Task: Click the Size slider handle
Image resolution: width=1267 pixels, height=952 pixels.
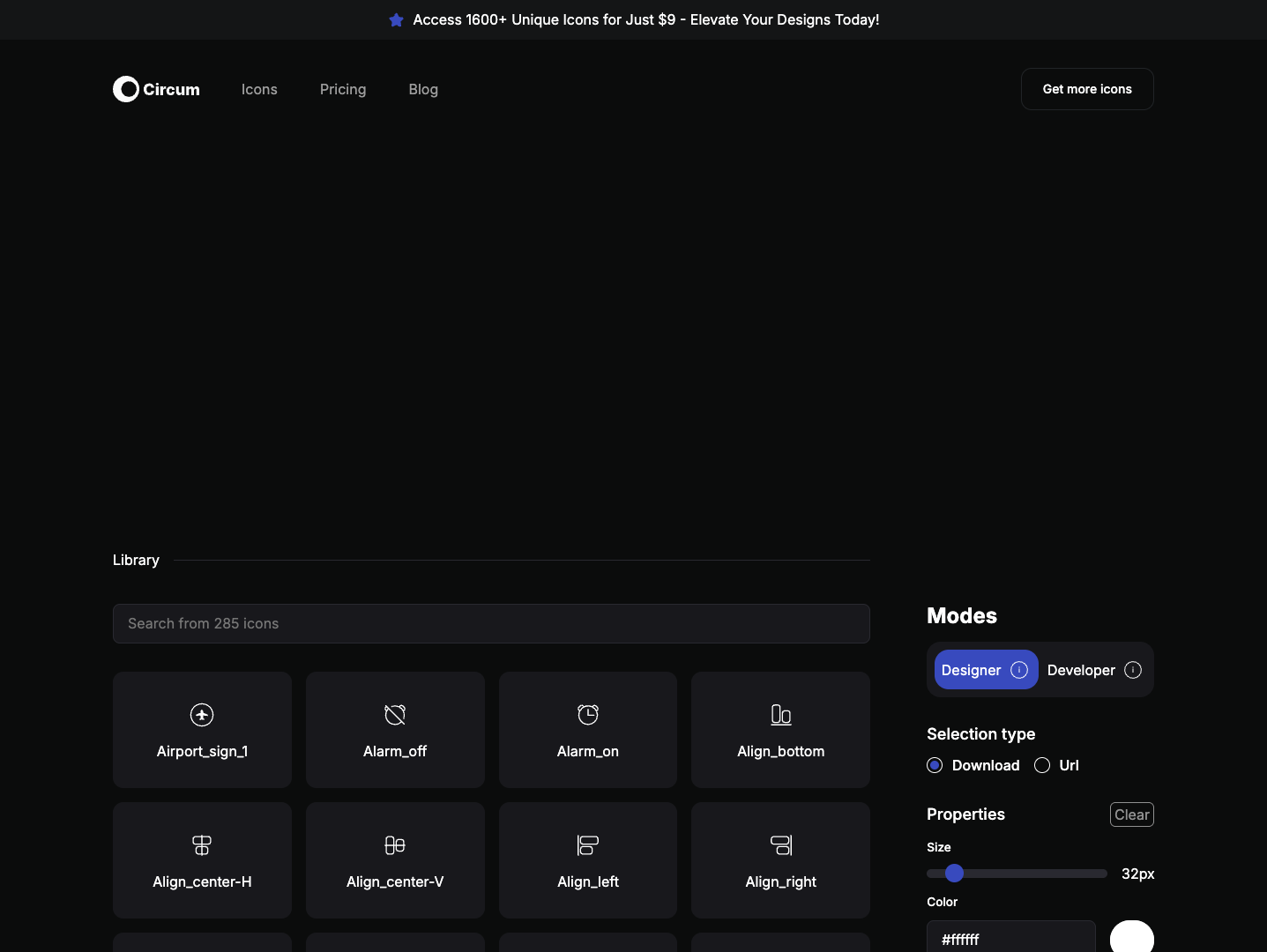Action: (x=954, y=874)
